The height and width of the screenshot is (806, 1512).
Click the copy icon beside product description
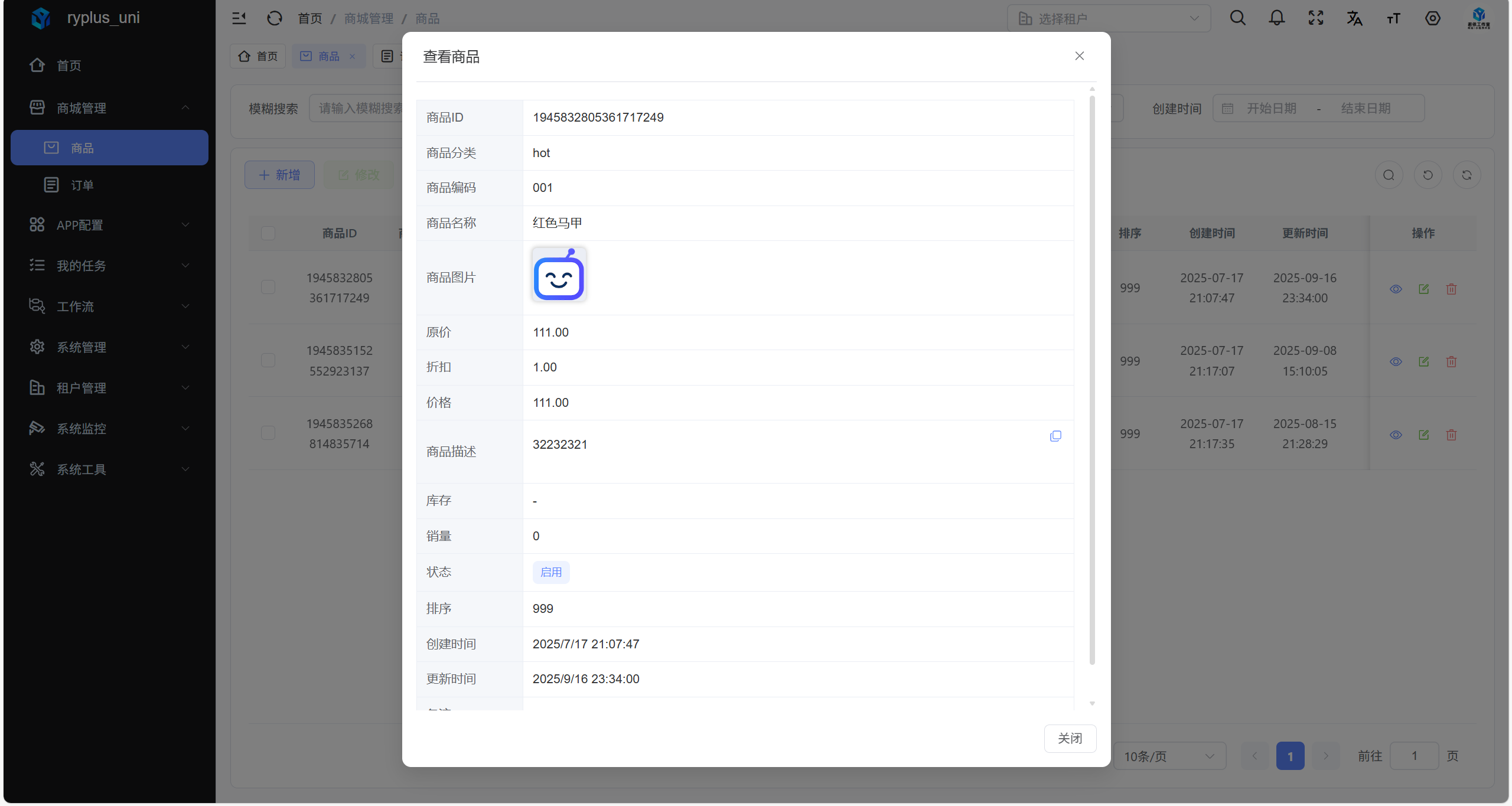pyautogui.click(x=1055, y=436)
